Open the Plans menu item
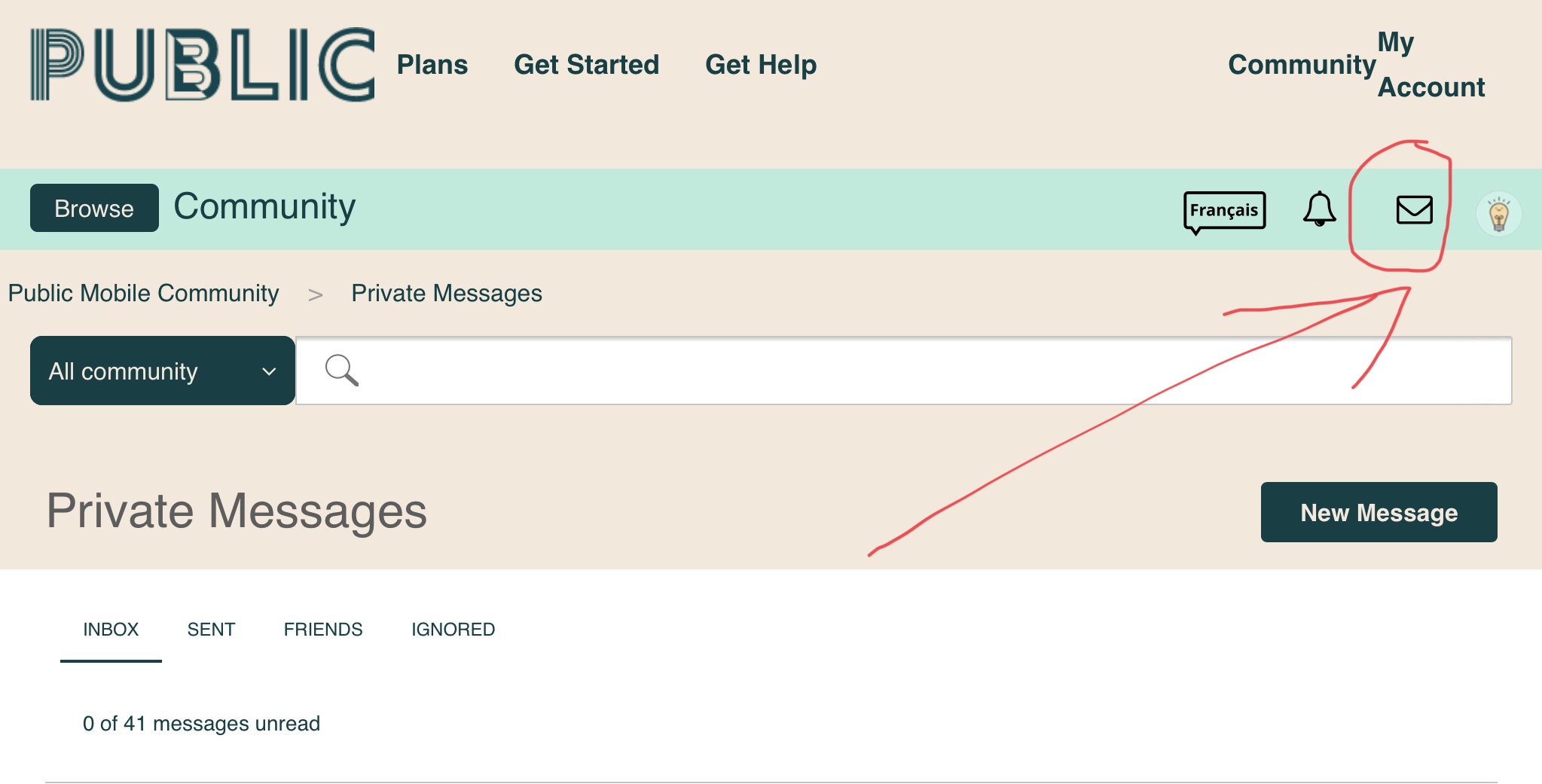Viewport: 1542px width, 784px height. [x=432, y=65]
